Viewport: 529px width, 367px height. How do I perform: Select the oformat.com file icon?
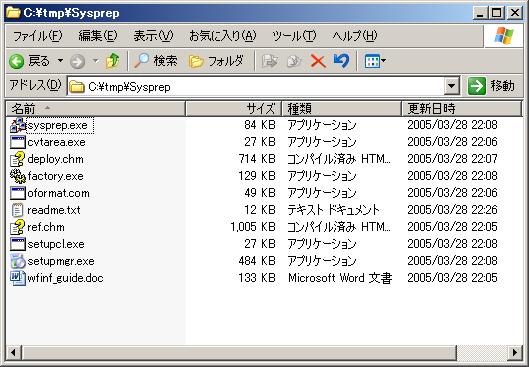(x=18, y=193)
